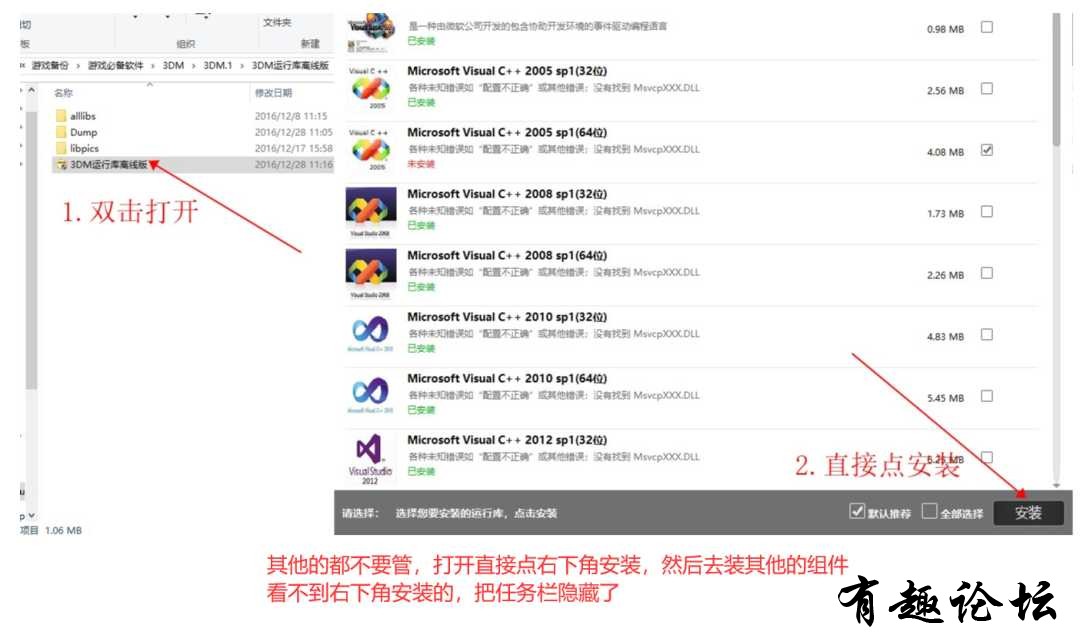Viewport: 1080px width, 635px height.
Task: Click the 安装 button
Action: coord(1028,513)
